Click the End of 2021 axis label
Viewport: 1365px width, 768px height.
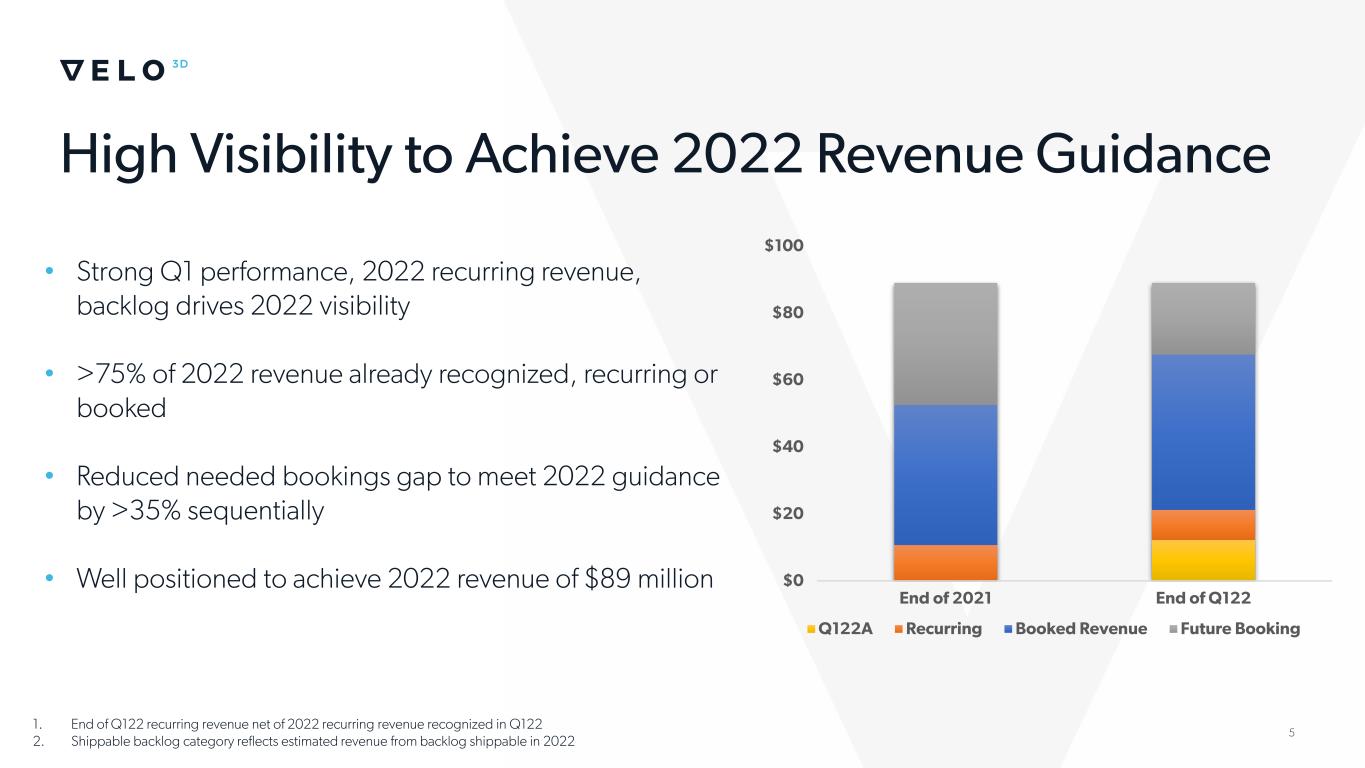(x=945, y=598)
